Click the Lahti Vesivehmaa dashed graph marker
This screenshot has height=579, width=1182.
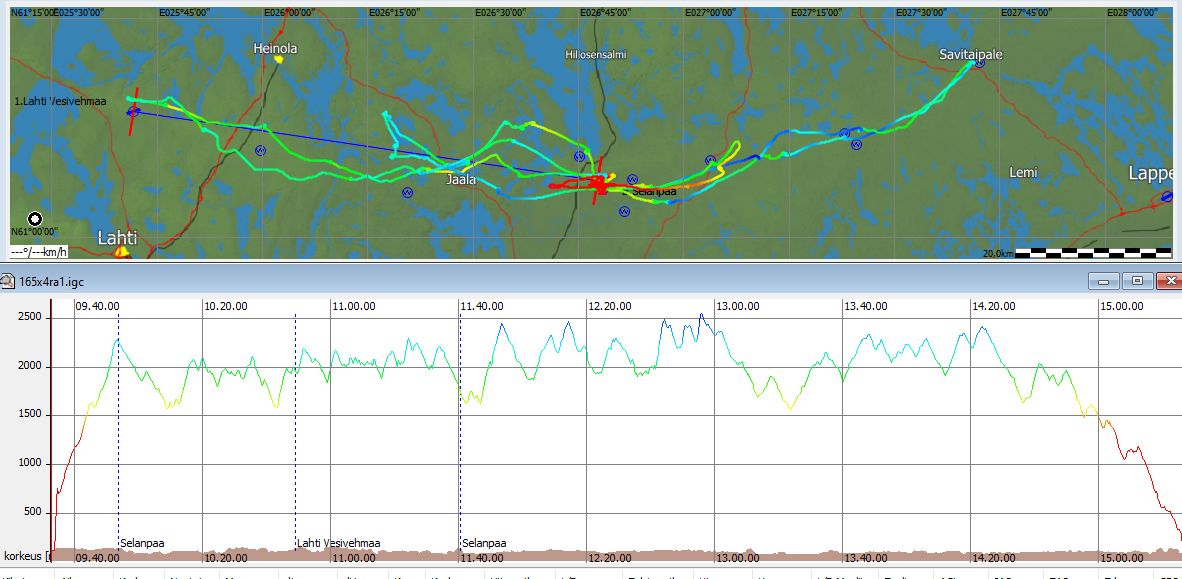click(296, 430)
